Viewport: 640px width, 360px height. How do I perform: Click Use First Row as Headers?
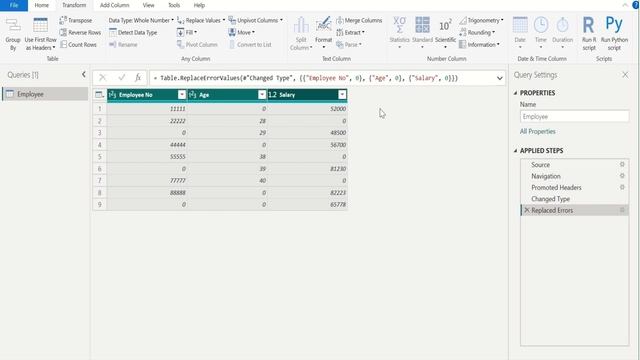click(x=40, y=34)
